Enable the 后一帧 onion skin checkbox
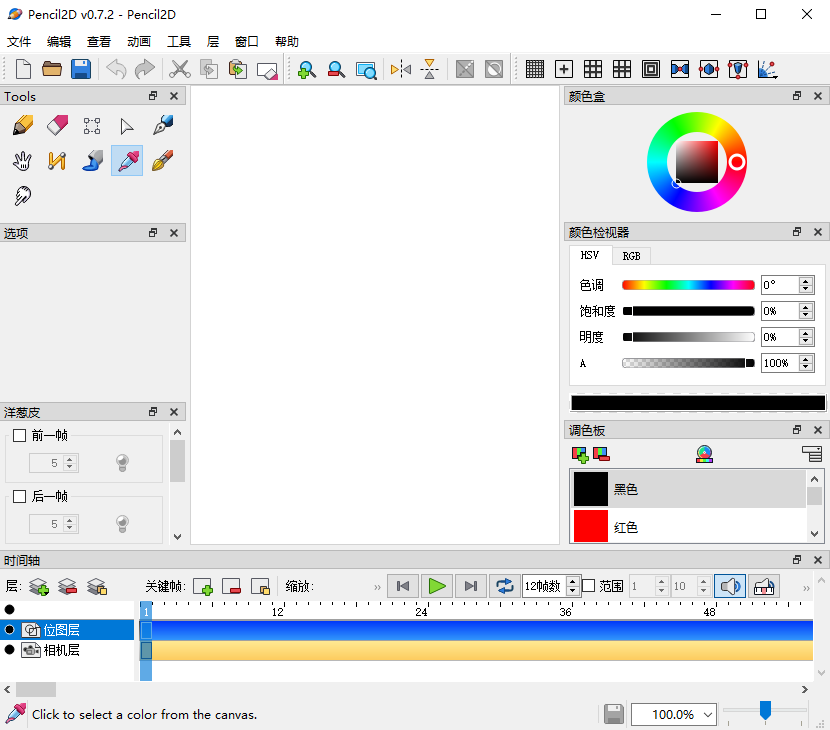 coord(19,496)
